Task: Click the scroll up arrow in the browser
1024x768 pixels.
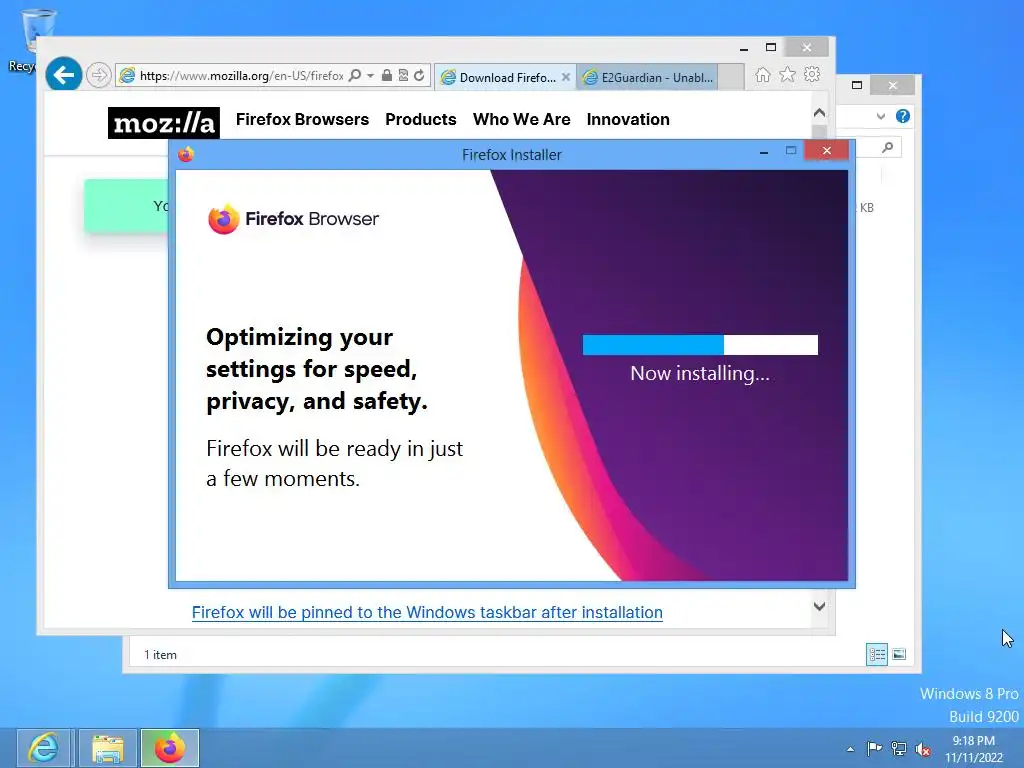Action: tap(820, 113)
